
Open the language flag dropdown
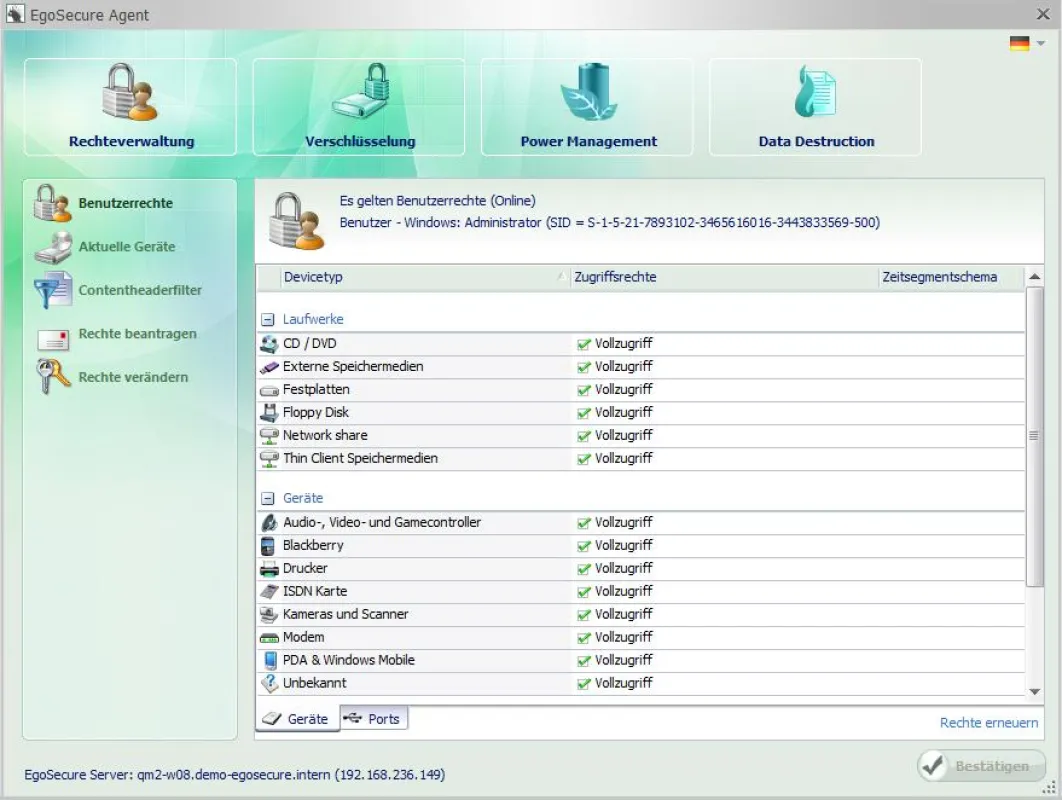point(1027,43)
